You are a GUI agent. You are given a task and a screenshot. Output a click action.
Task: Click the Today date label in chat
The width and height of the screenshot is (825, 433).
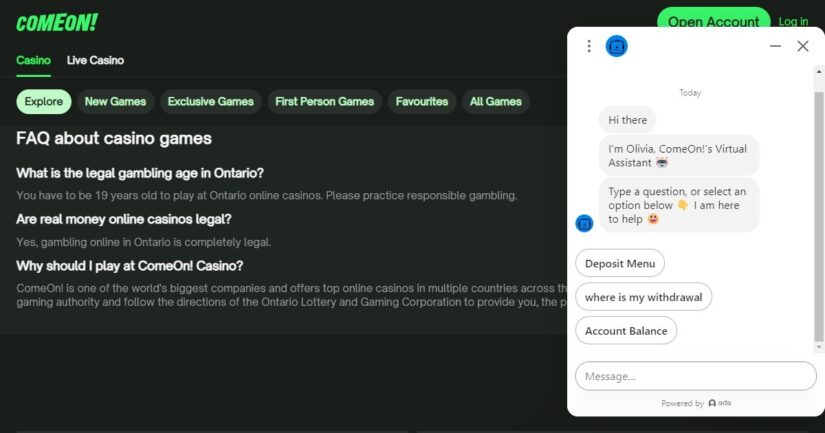click(x=690, y=93)
